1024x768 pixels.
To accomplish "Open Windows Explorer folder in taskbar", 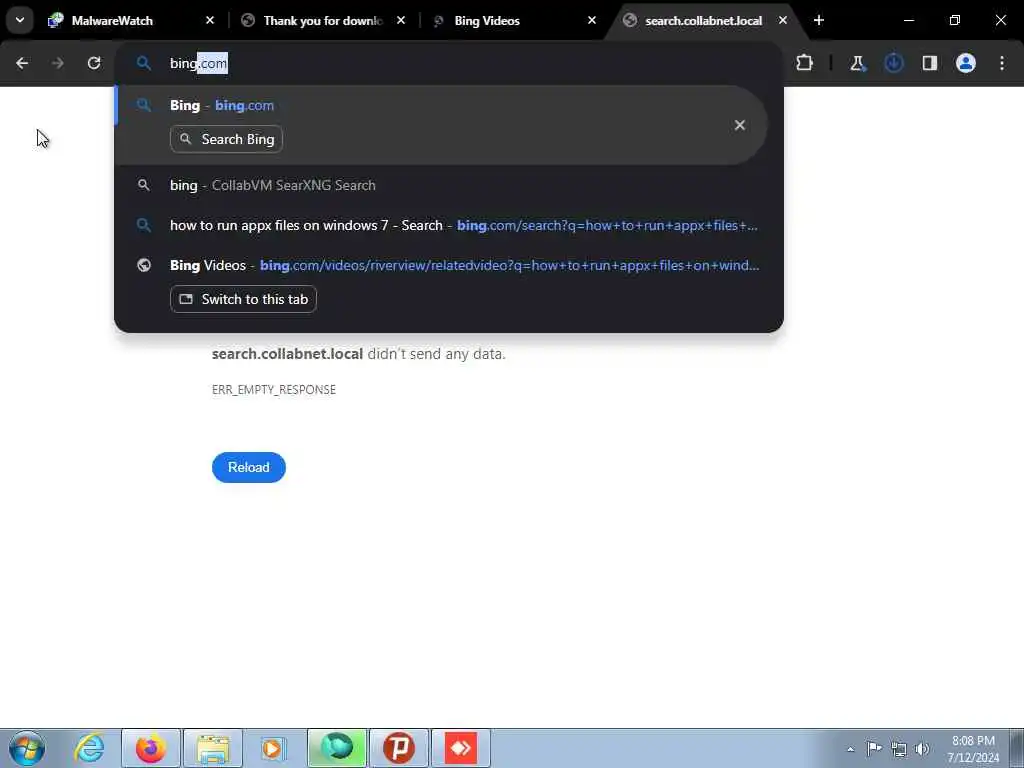I will 213,748.
